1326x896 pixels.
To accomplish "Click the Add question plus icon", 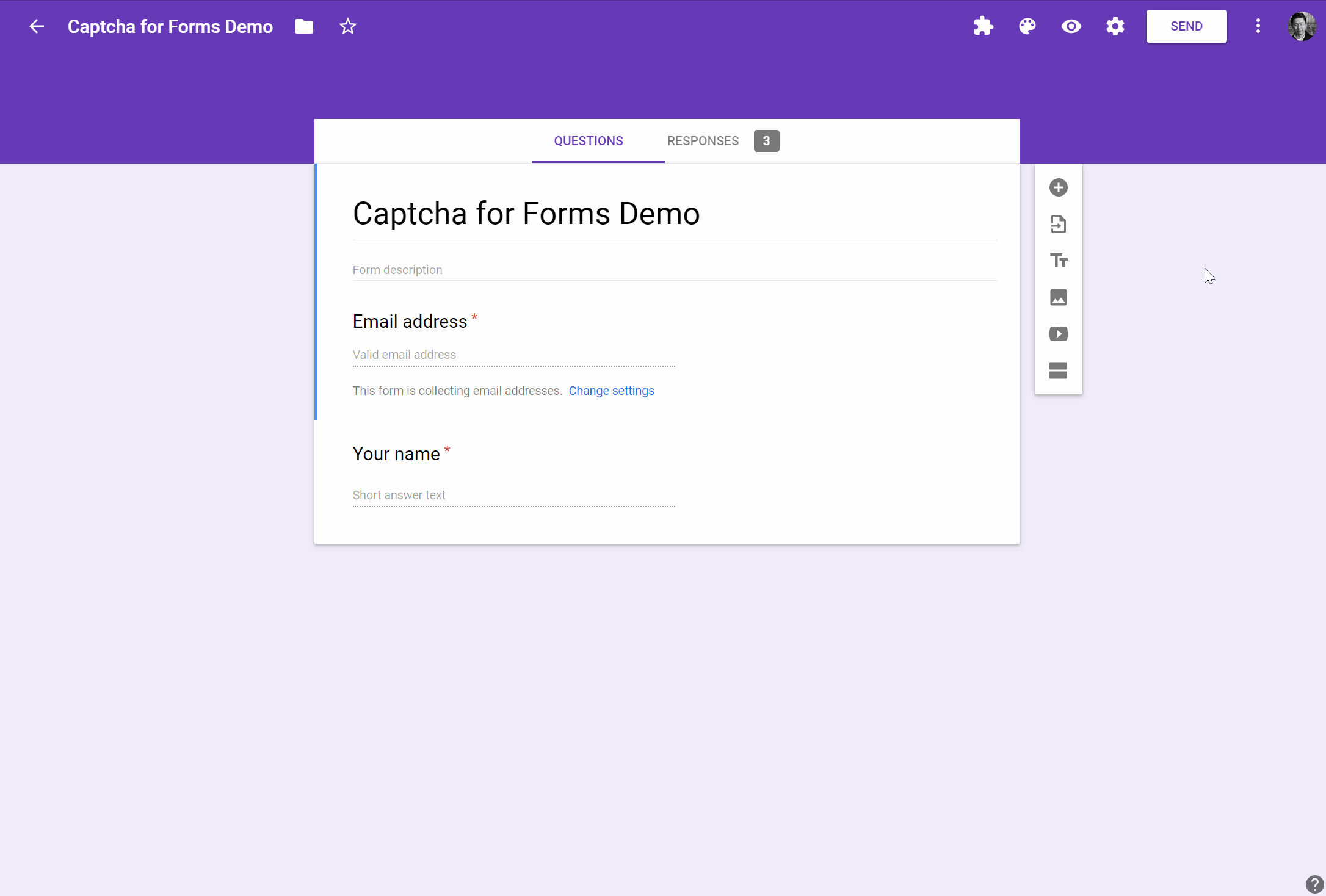I will tap(1058, 187).
